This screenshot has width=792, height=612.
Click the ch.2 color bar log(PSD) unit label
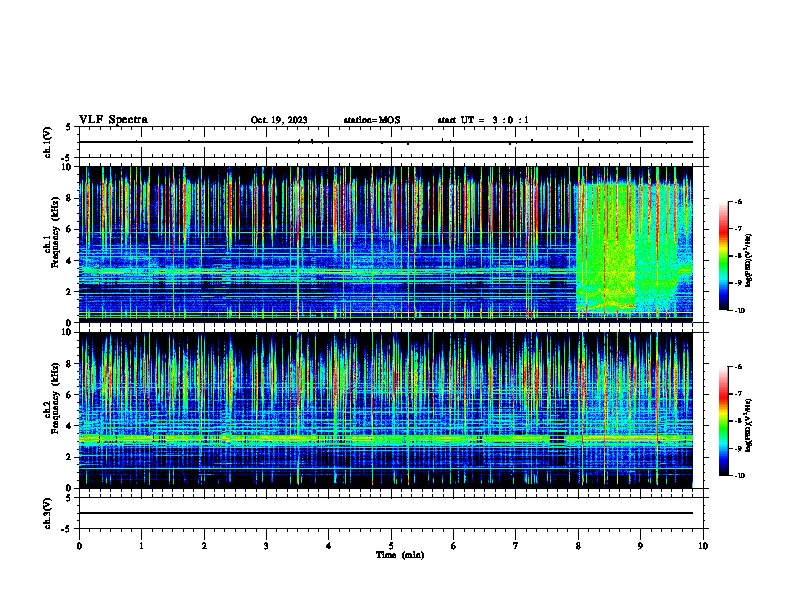(749, 425)
